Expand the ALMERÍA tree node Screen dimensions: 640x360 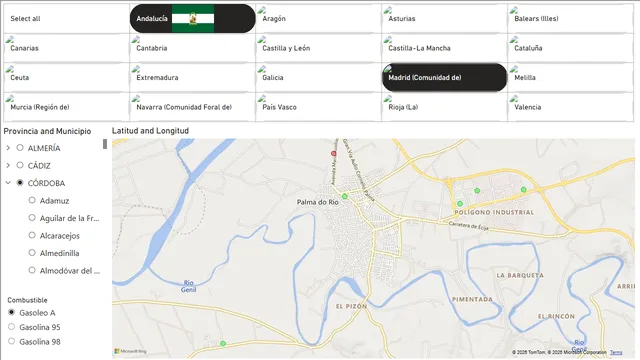click(x=8, y=148)
